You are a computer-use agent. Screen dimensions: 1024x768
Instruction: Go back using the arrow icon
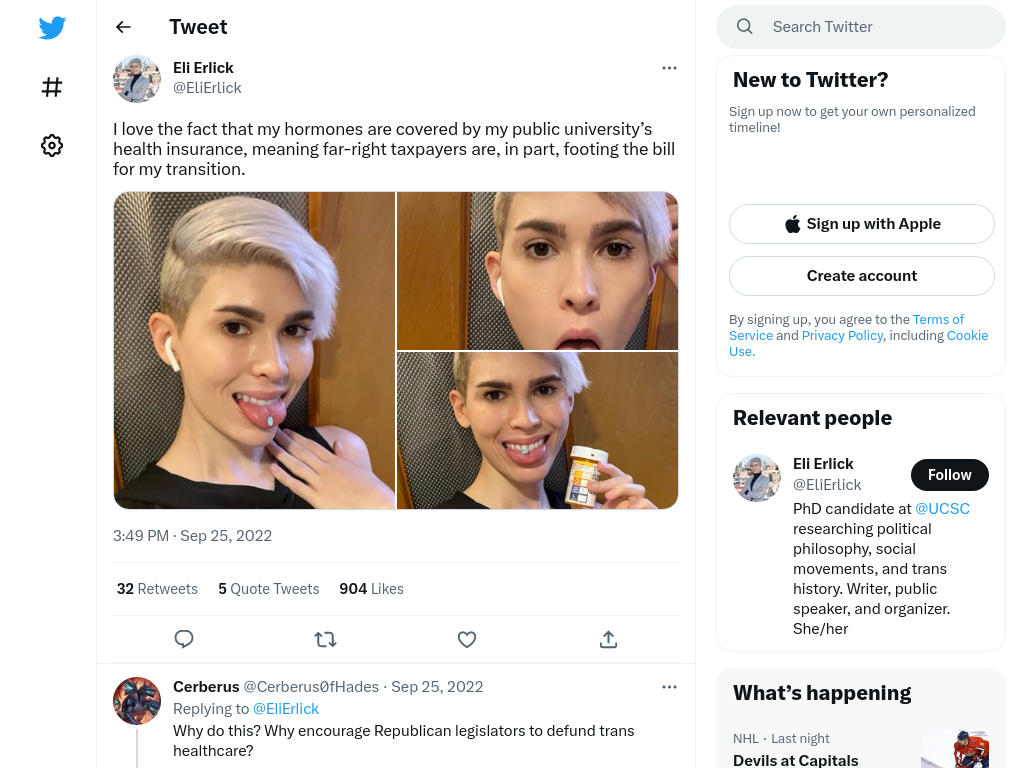(123, 27)
